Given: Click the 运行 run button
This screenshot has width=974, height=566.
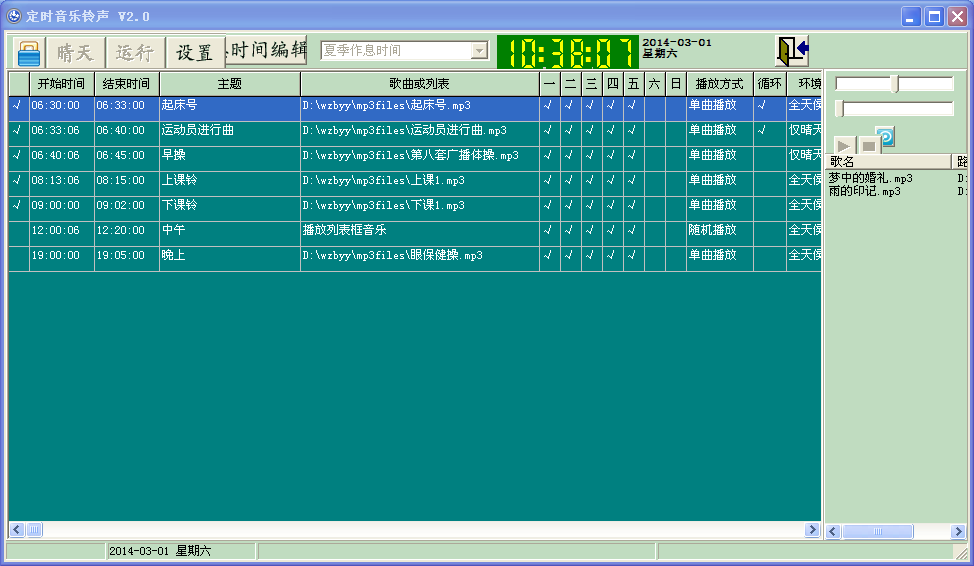Looking at the screenshot, I should [x=135, y=52].
